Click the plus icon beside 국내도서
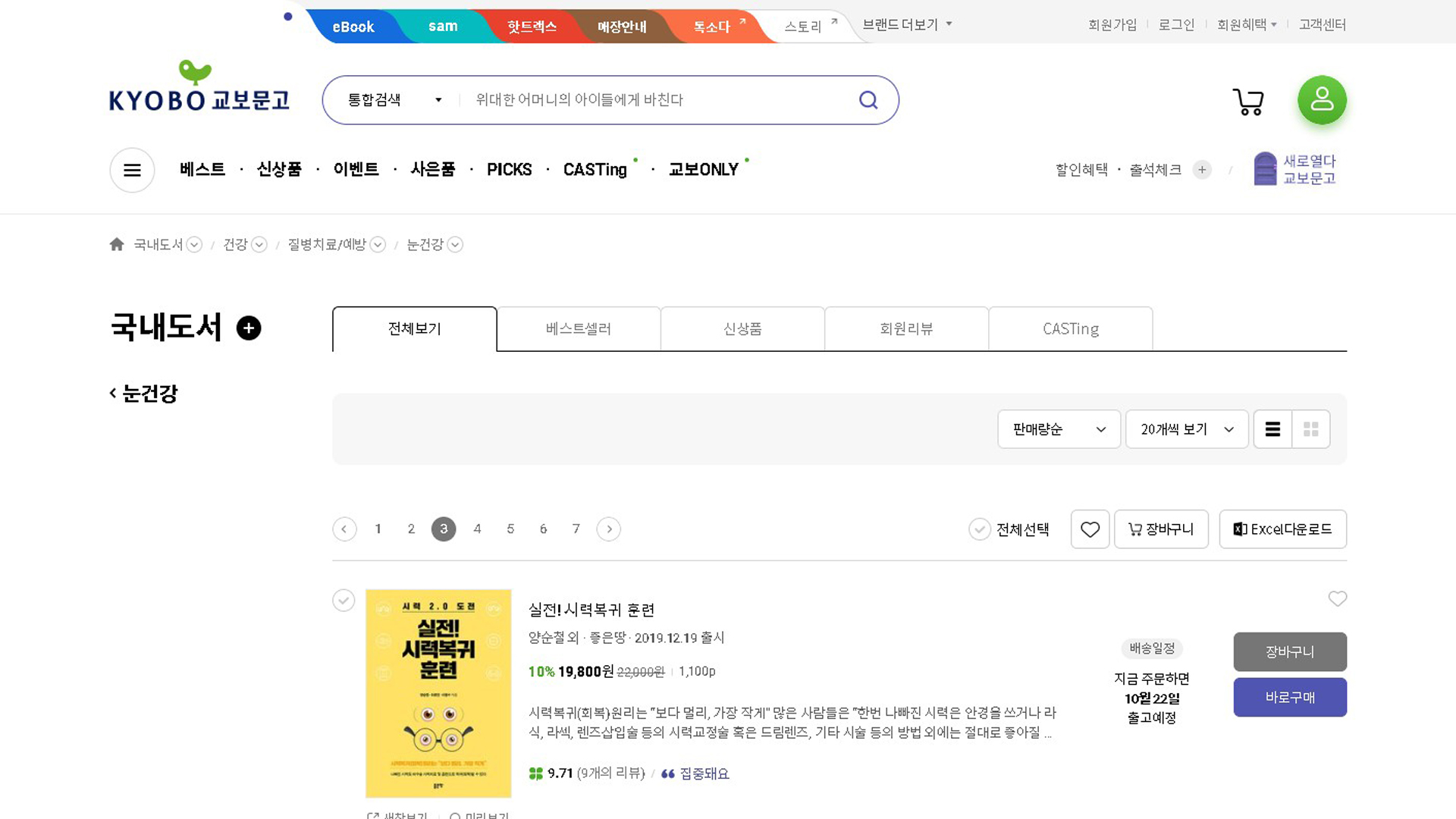This screenshot has height=819, width=1456. (x=249, y=328)
